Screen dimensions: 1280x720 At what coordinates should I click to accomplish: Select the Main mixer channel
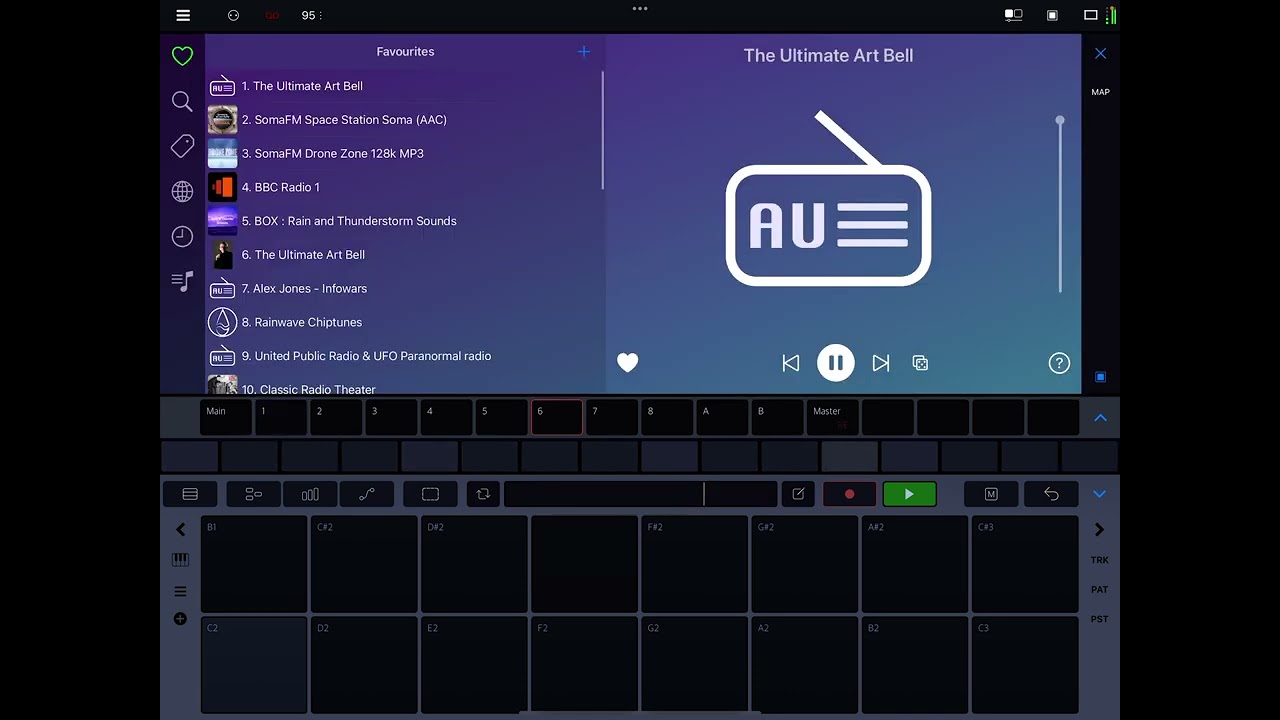click(226, 417)
